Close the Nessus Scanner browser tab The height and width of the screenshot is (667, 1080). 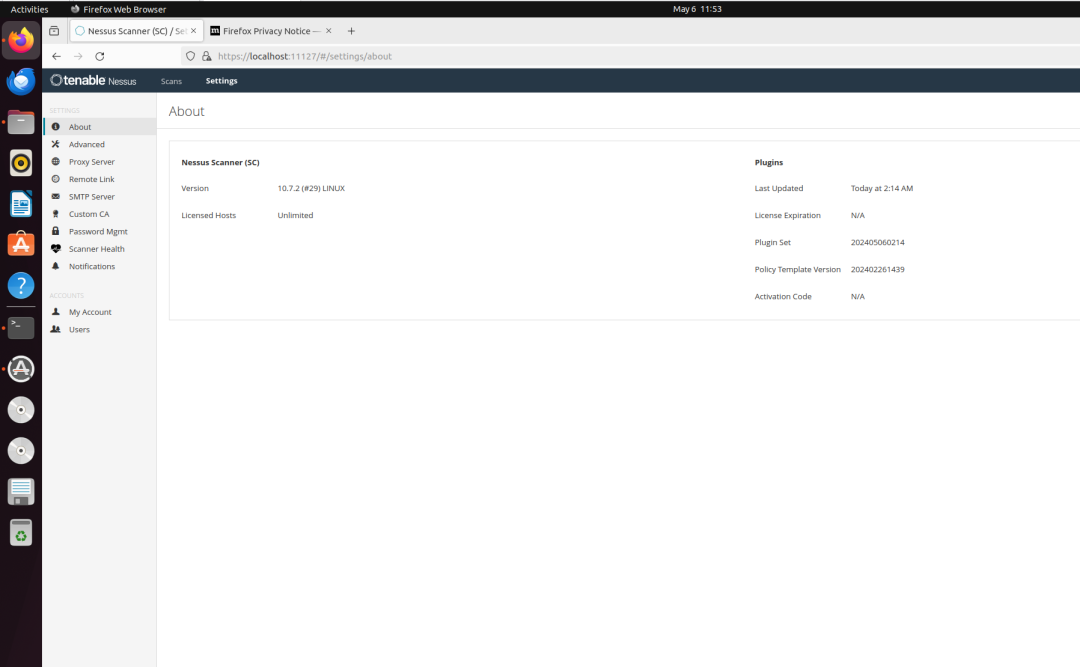pyautogui.click(x=194, y=31)
